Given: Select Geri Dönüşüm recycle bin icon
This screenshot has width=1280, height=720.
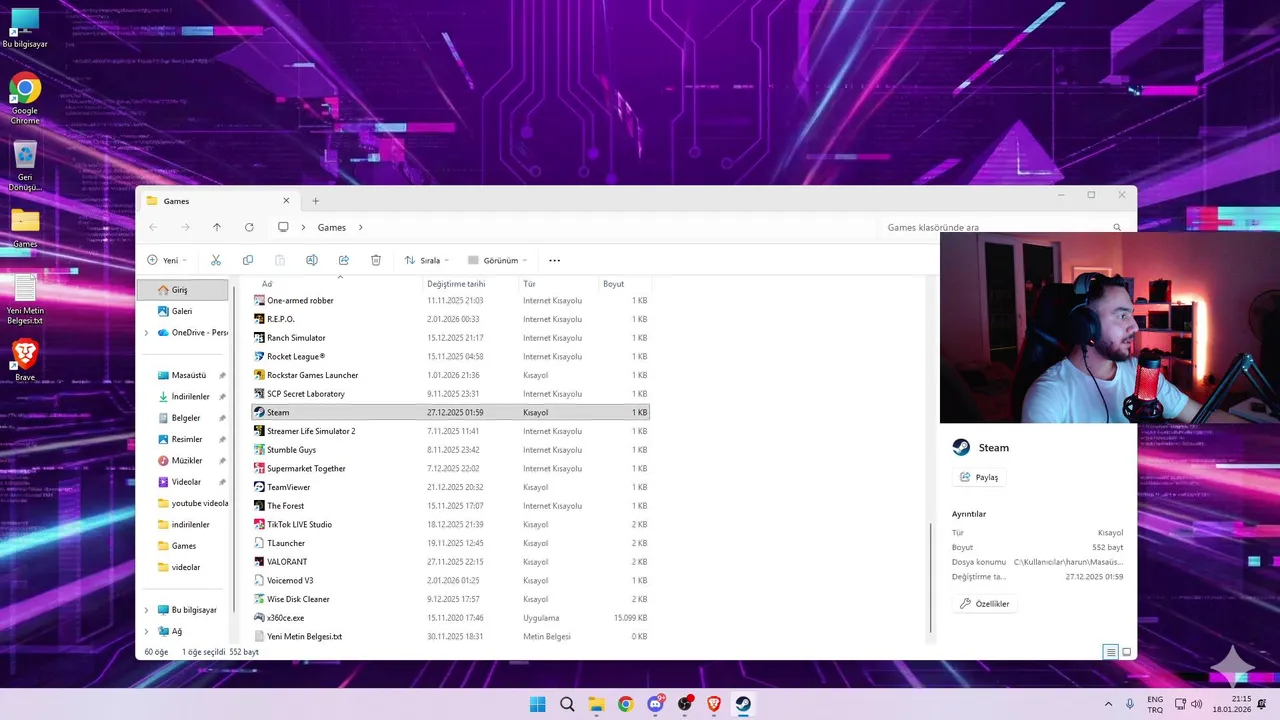Looking at the screenshot, I should [25, 166].
